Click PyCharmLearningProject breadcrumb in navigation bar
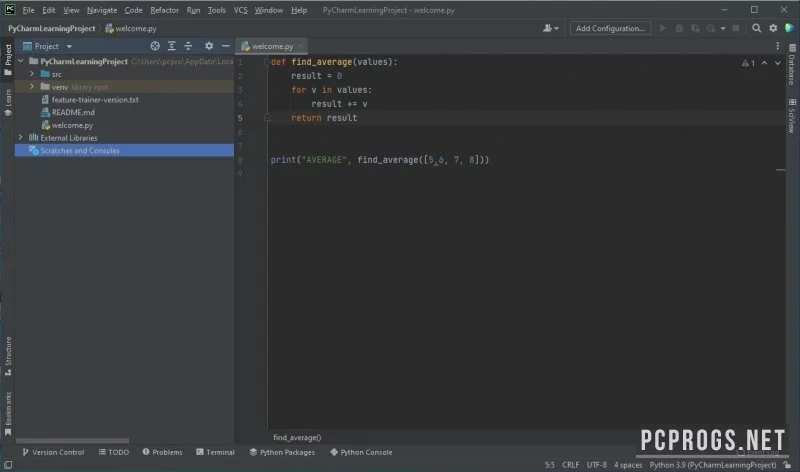Screen dimensions: 800x472 coord(52,29)
